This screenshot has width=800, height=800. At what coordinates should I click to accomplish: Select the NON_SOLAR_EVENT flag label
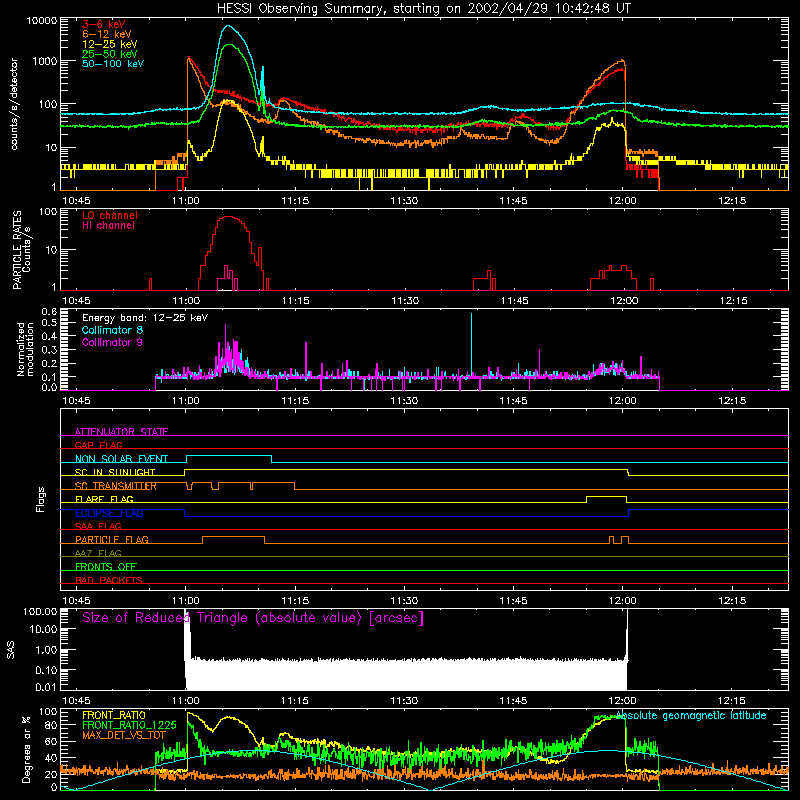[121, 459]
